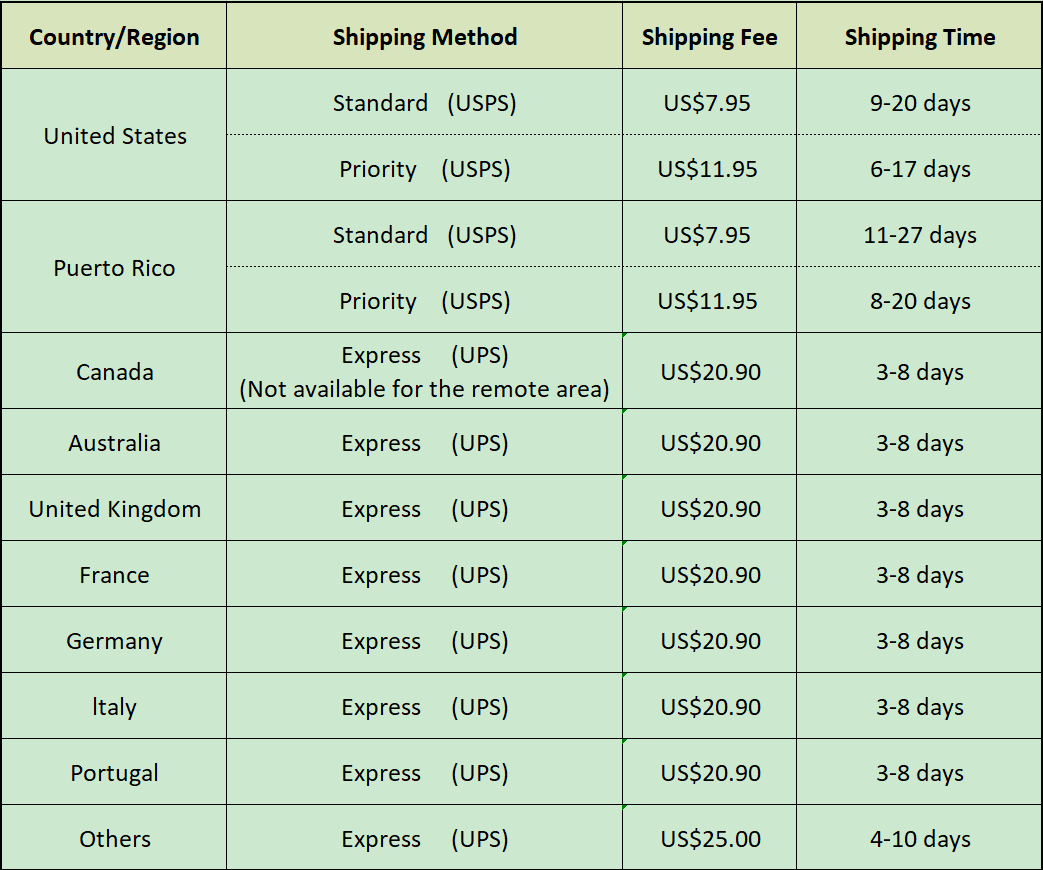Select the 9-20 days shipping time cell
This screenshot has width=1043, height=870.
pos(920,103)
